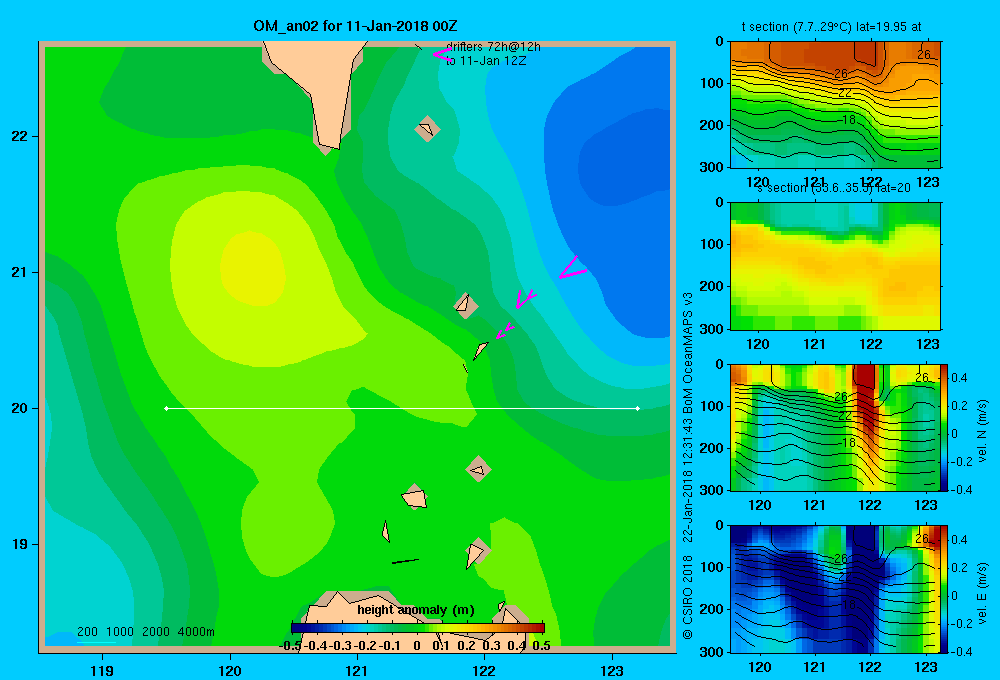The image size is (1000, 680).
Task: Select the right endpoint of white section line
Action: point(637,408)
